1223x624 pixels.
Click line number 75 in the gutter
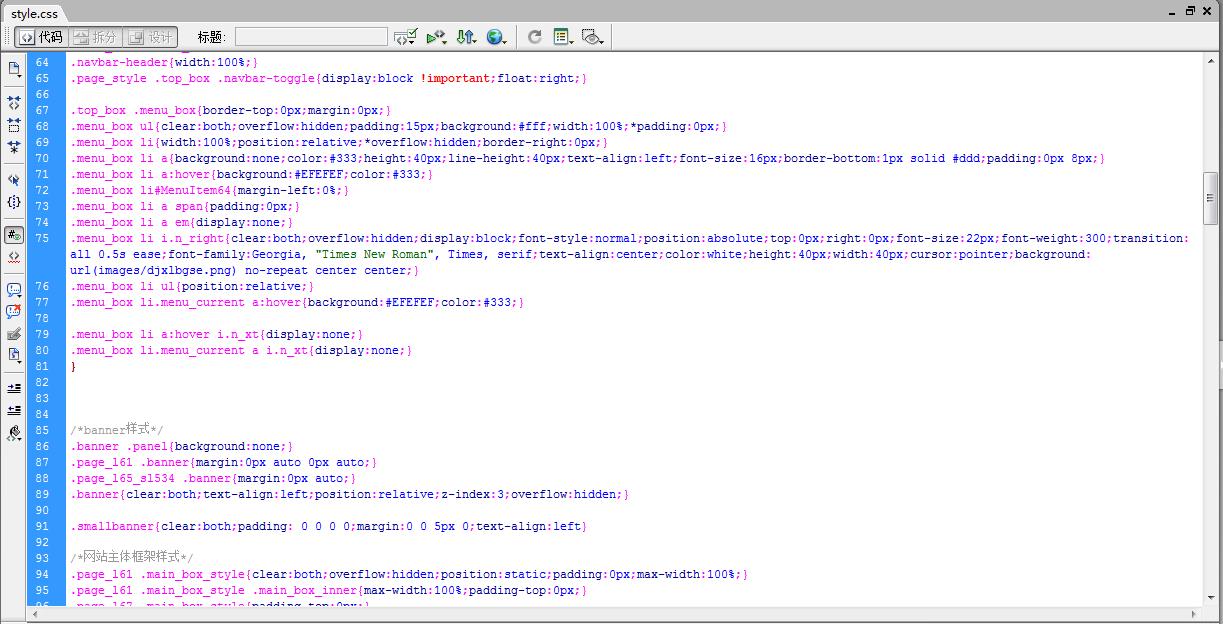pyautogui.click(x=41, y=238)
